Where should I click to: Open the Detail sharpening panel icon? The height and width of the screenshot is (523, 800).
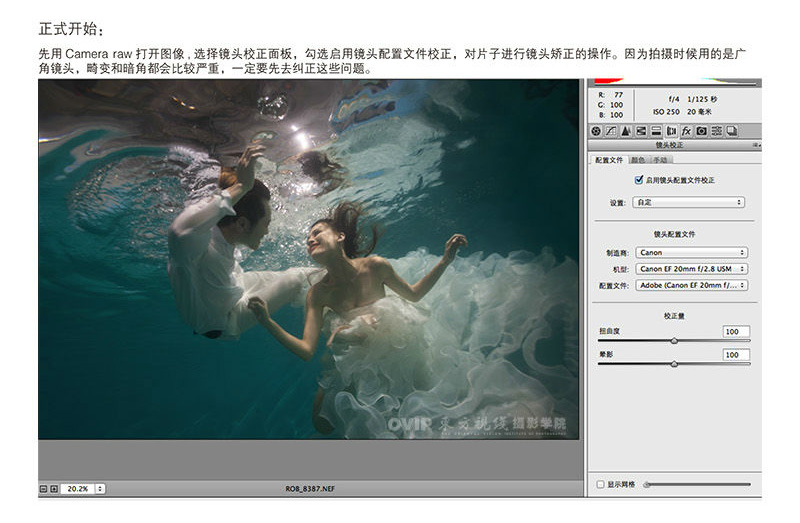[626, 131]
